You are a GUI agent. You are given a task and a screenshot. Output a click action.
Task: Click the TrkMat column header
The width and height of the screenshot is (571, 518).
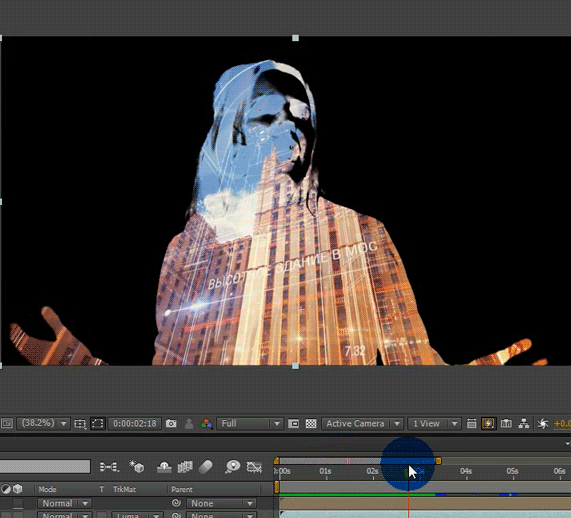(124, 489)
